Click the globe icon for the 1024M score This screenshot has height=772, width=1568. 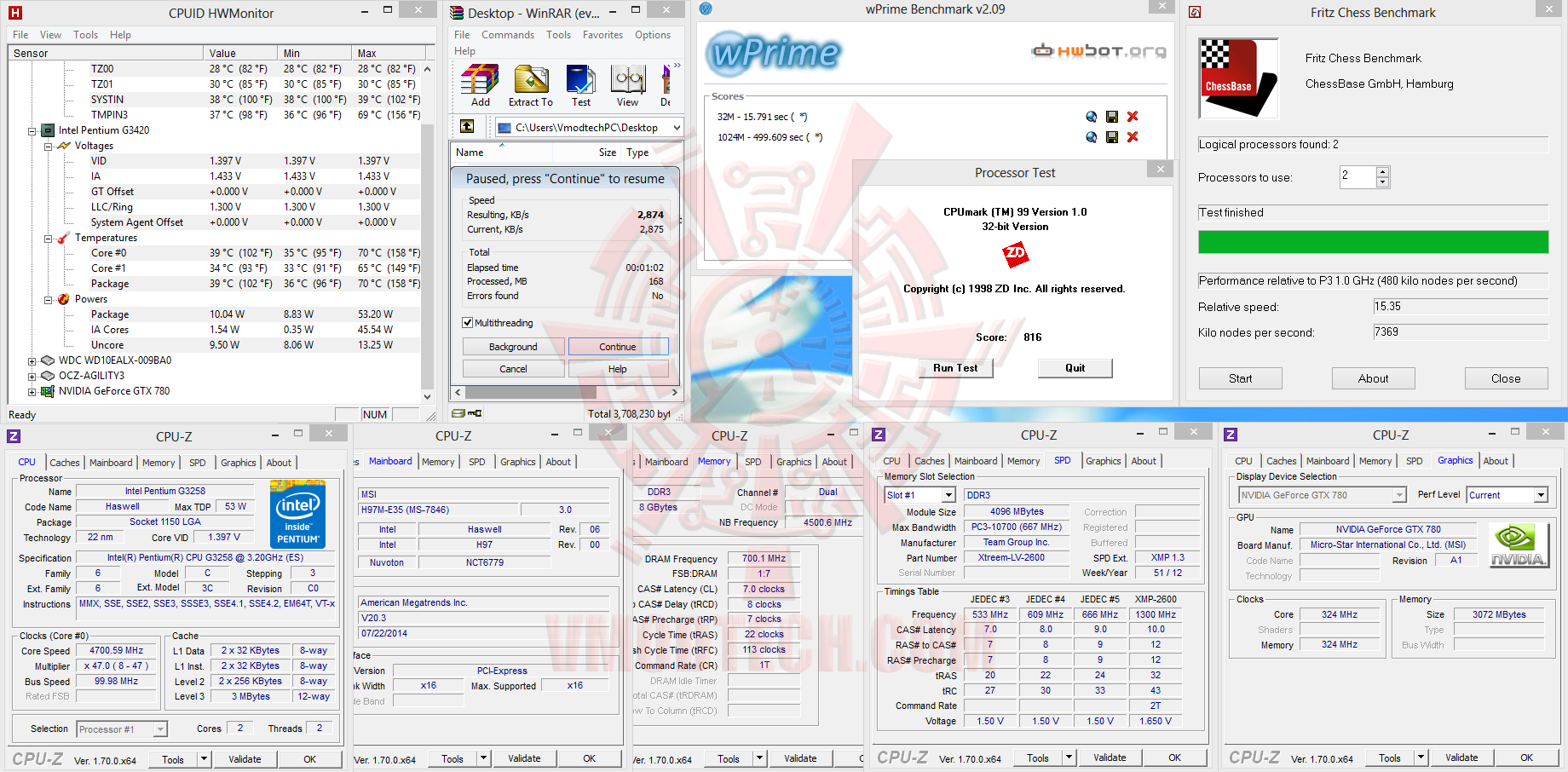pyautogui.click(x=1092, y=137)
